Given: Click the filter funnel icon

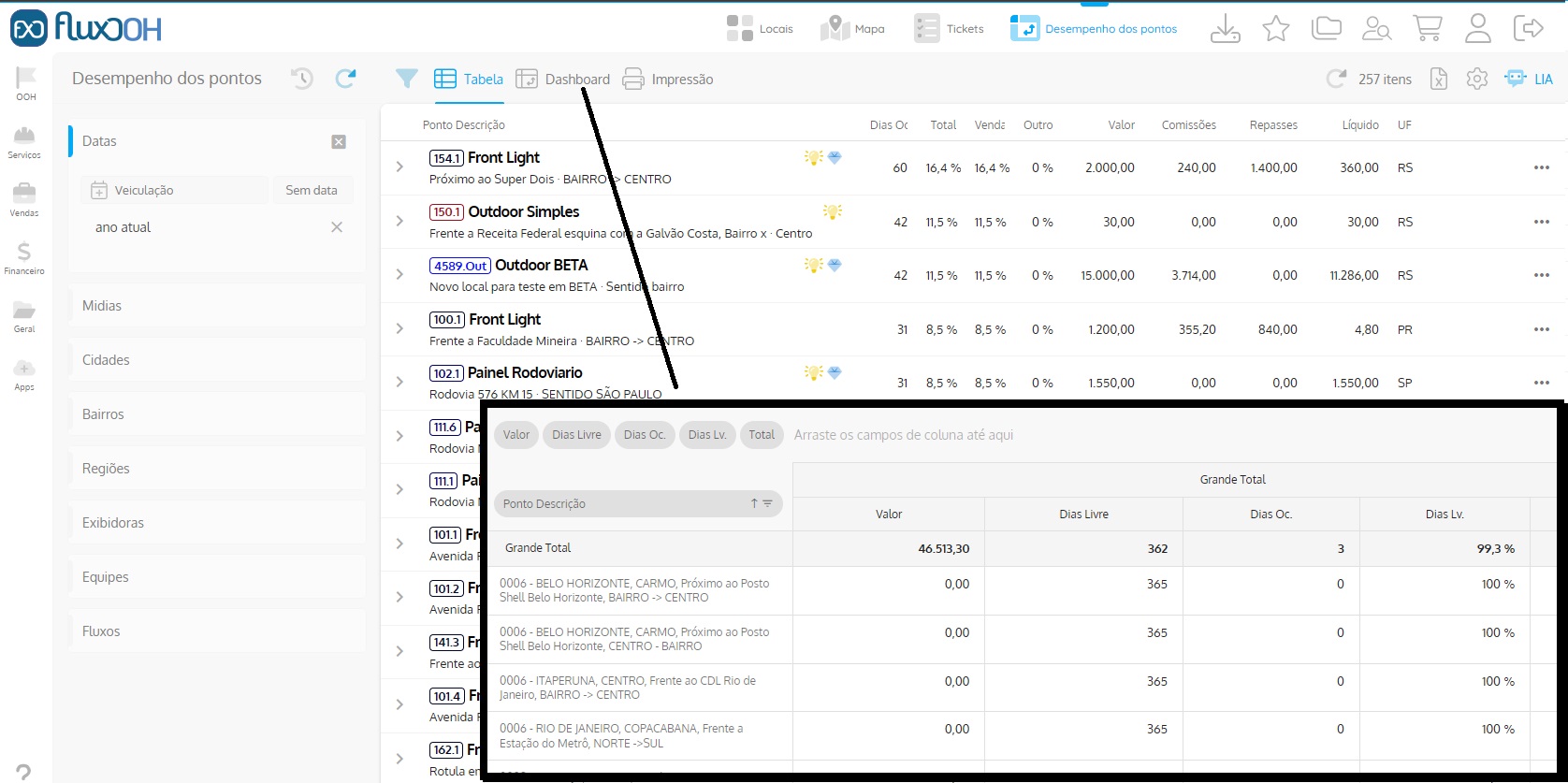Looking at the screenshot, I should click(406, 79).
